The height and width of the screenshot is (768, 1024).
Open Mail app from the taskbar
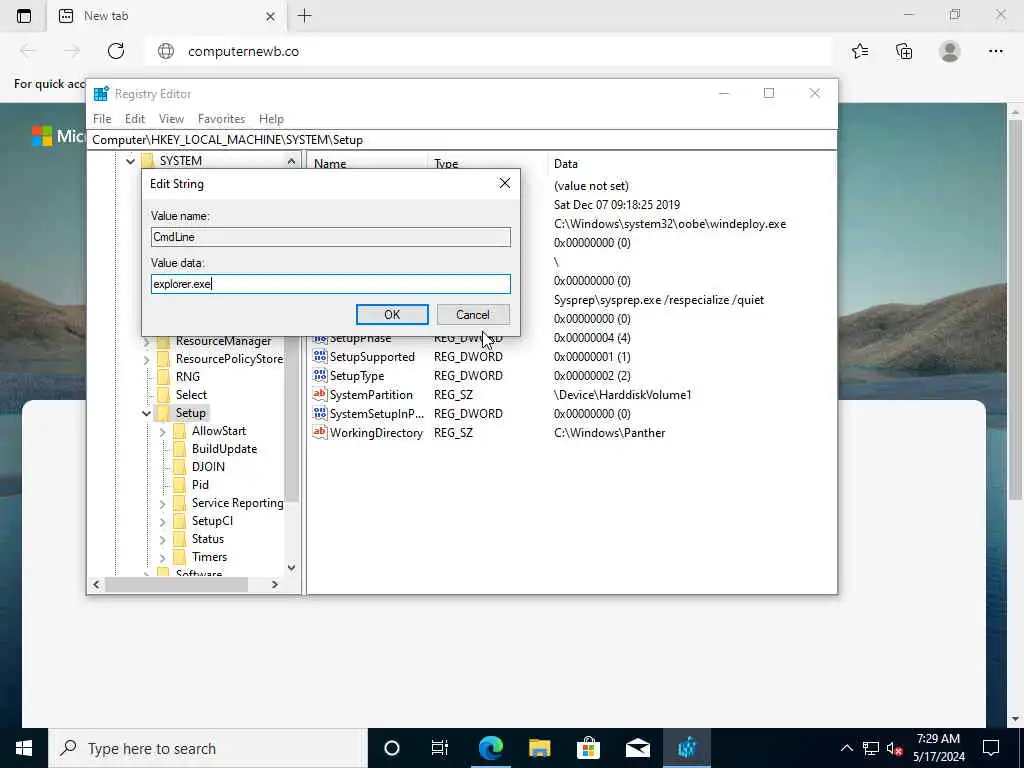click(637, 748)
